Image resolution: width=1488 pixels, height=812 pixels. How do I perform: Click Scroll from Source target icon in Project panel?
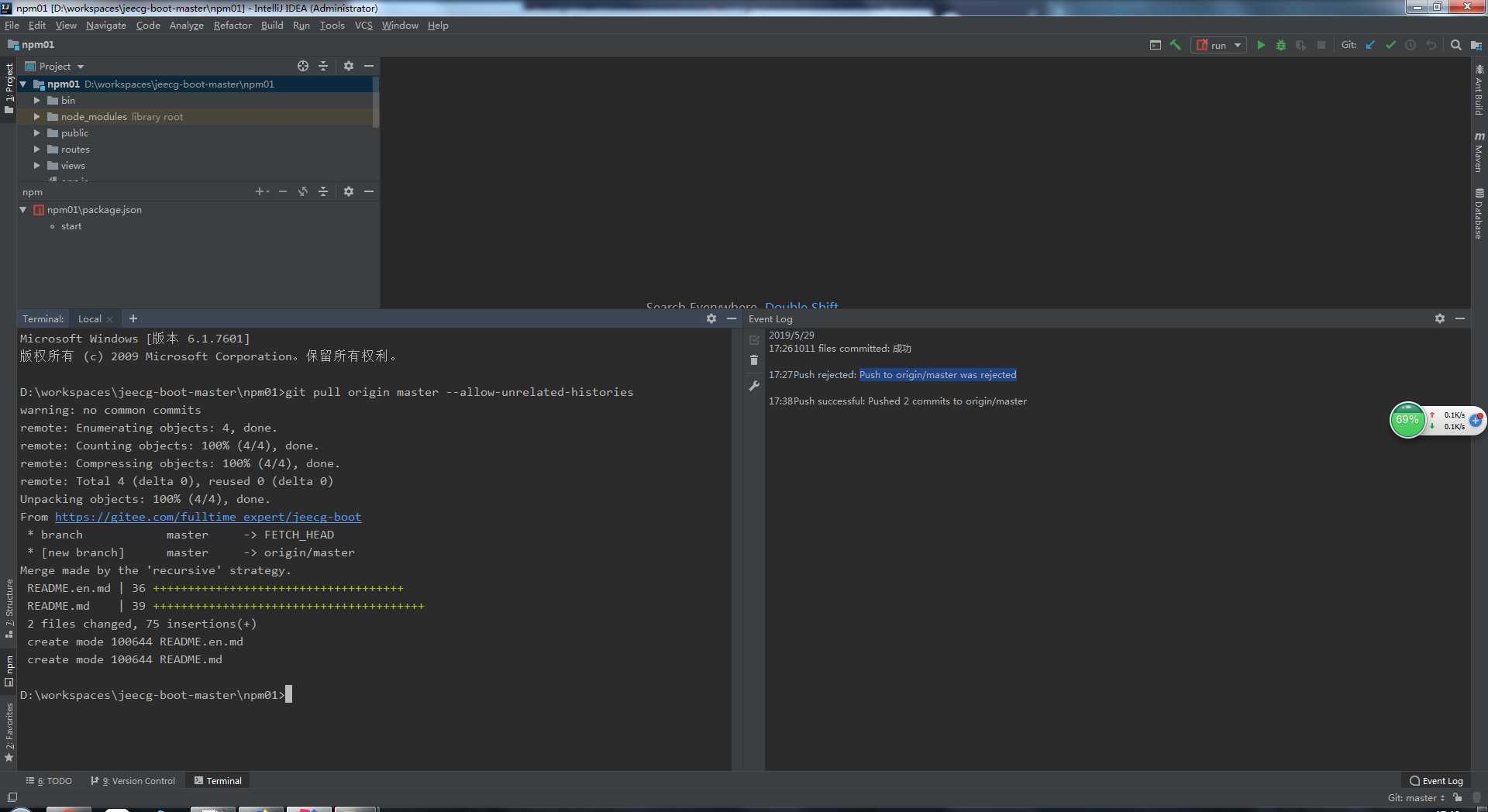point(303,66)
